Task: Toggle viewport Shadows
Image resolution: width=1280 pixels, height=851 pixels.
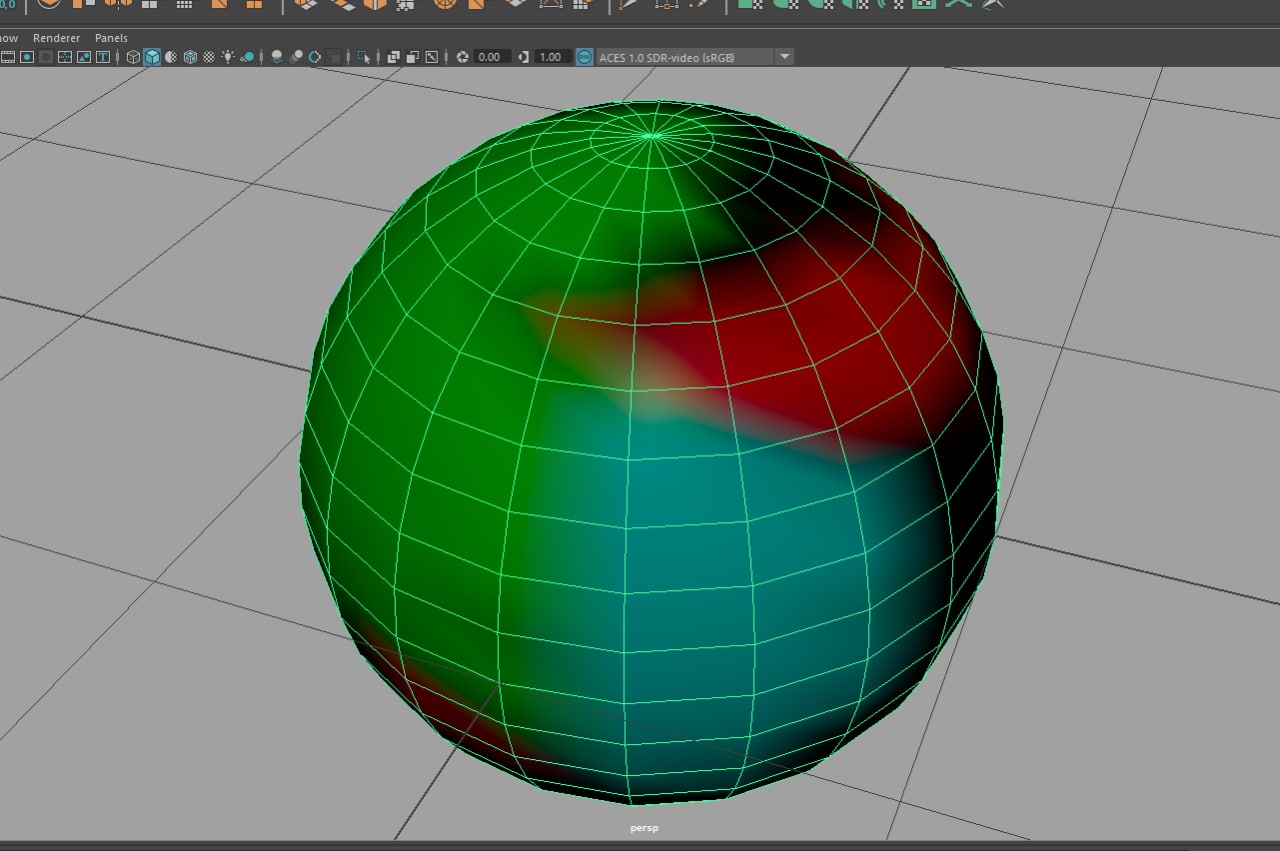Action: 247,57
